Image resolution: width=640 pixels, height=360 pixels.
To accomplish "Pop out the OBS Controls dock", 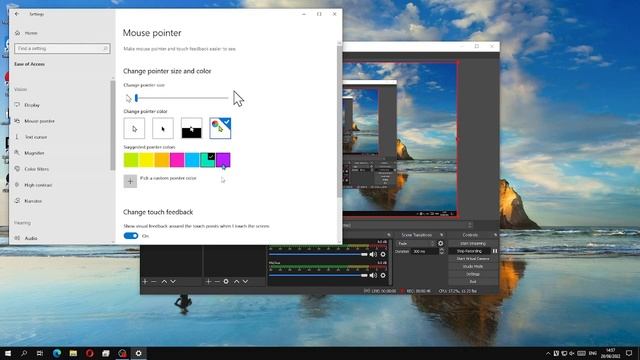I will point(496,235).
